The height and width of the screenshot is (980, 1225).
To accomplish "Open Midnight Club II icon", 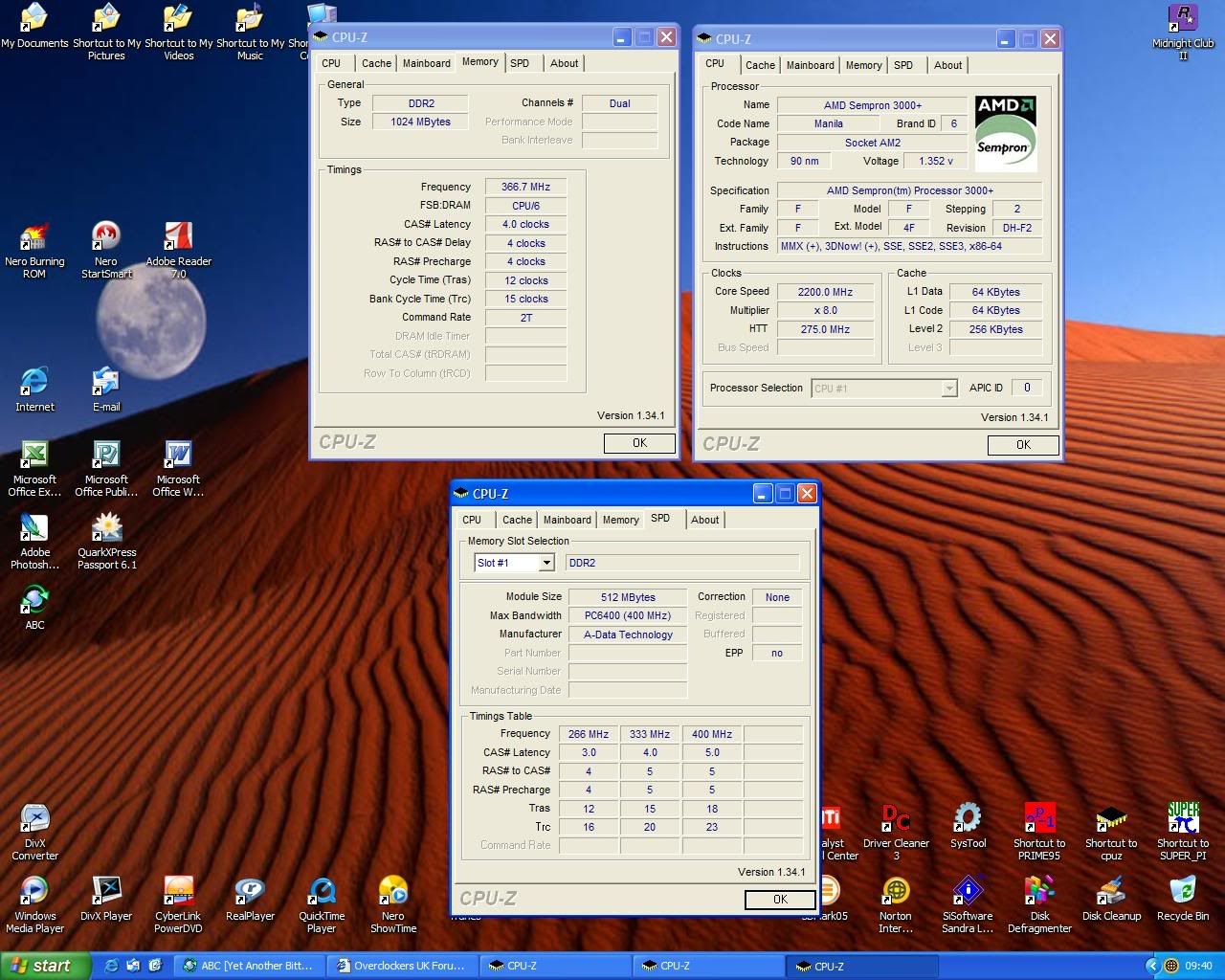I will pyautogui.click(x=1183, y=33).
